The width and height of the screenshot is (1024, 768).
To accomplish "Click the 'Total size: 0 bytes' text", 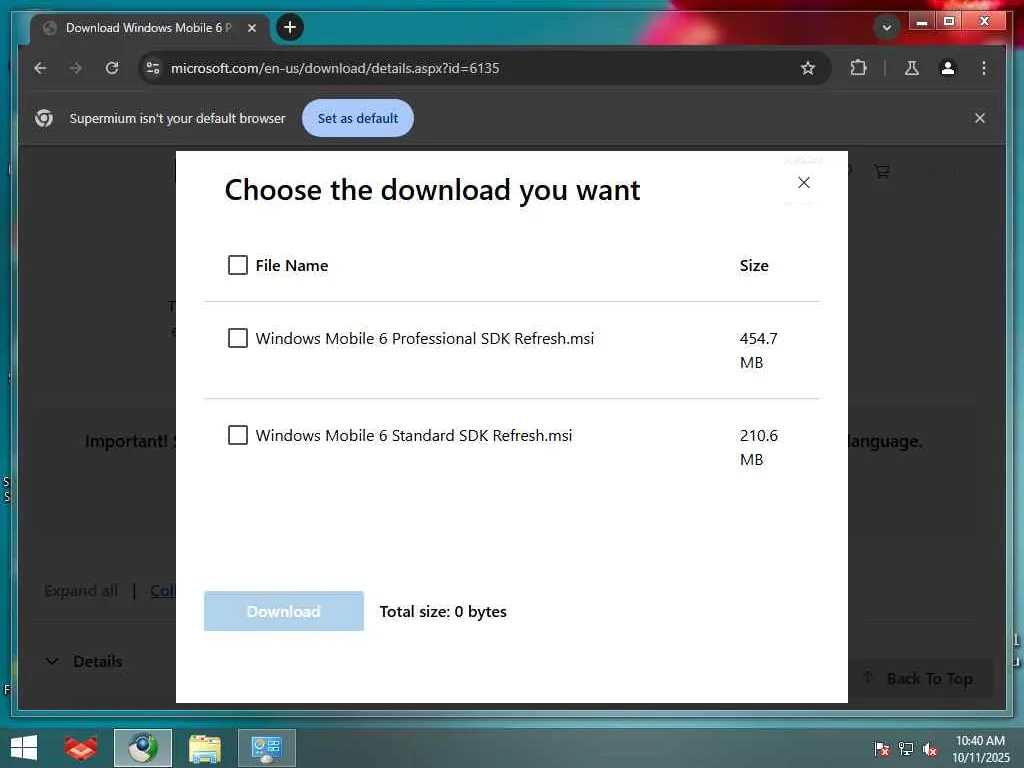I will tap(443, 611).
